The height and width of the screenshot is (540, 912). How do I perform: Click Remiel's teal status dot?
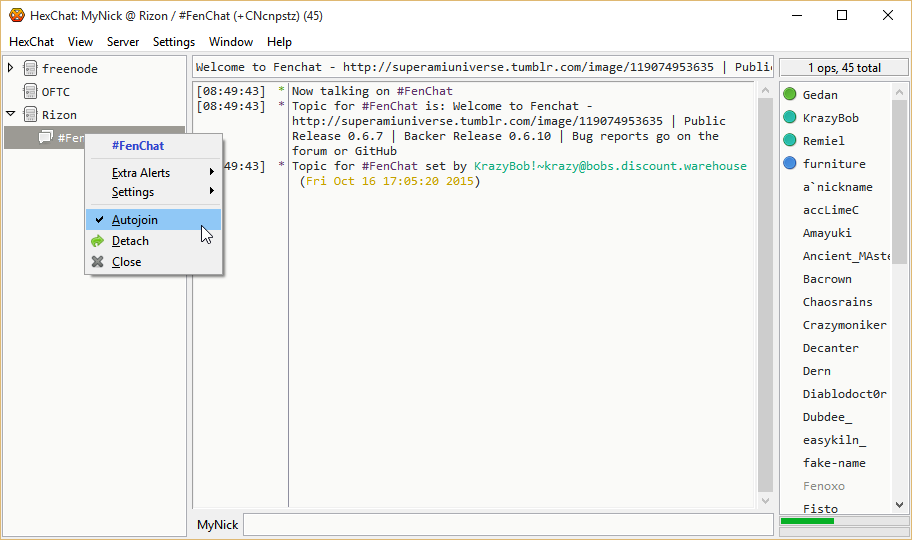coord(789,140)
